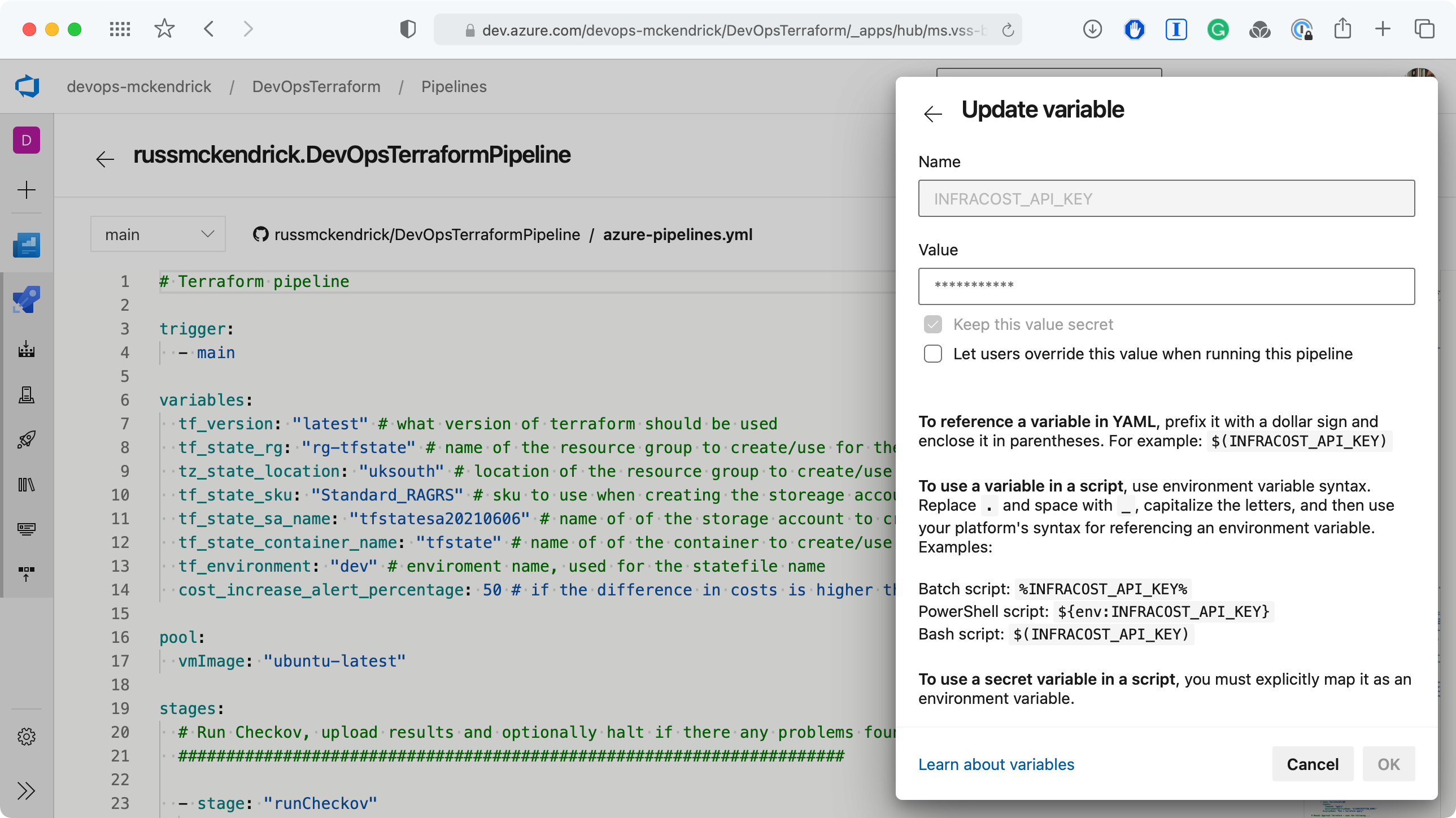1456x818 pixels.
Task: Open Project settings gear icon
Action: pyautogui.click(x=27, y=737)
